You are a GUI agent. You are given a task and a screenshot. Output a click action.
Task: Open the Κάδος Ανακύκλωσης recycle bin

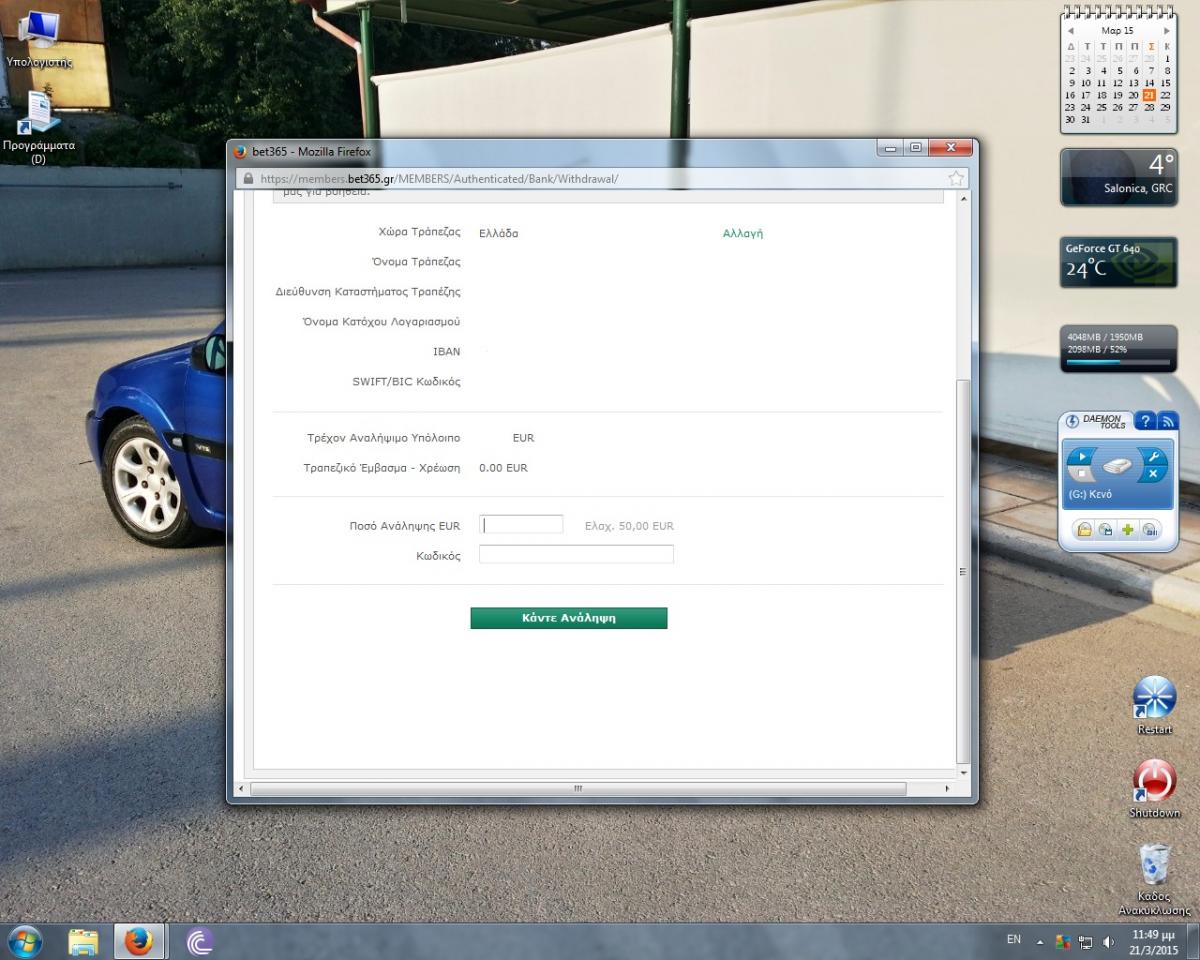coord(1154,880)
